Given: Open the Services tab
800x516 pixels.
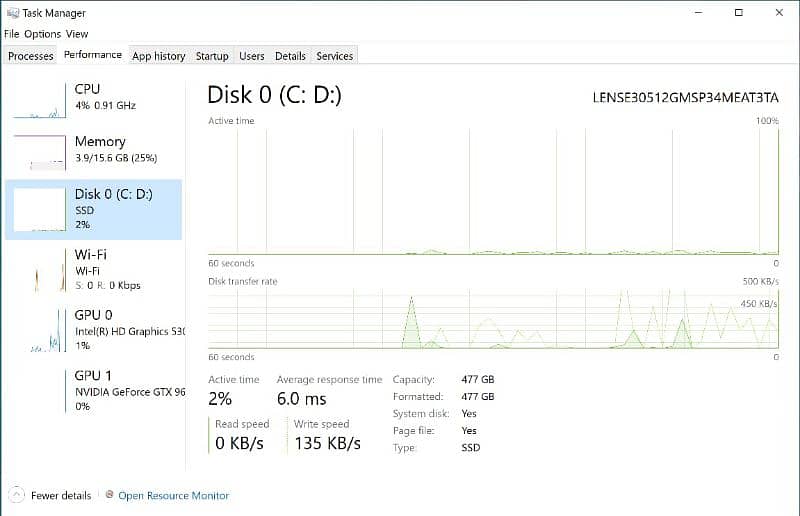Looking at the screenshot, I should point(334,56).
